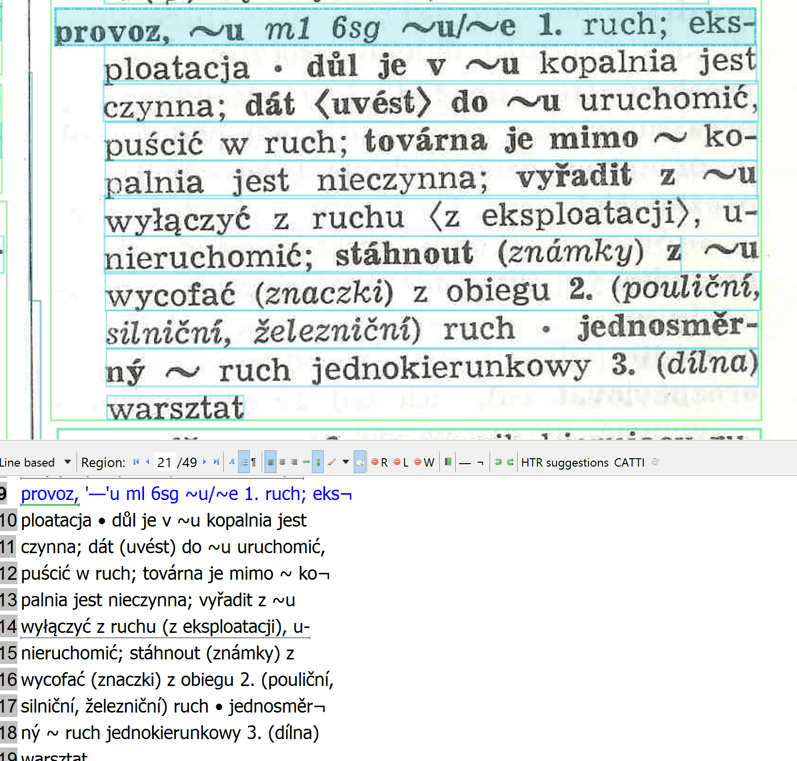Open HTR suggestions
797x761 pixels.
coord(564,462)
